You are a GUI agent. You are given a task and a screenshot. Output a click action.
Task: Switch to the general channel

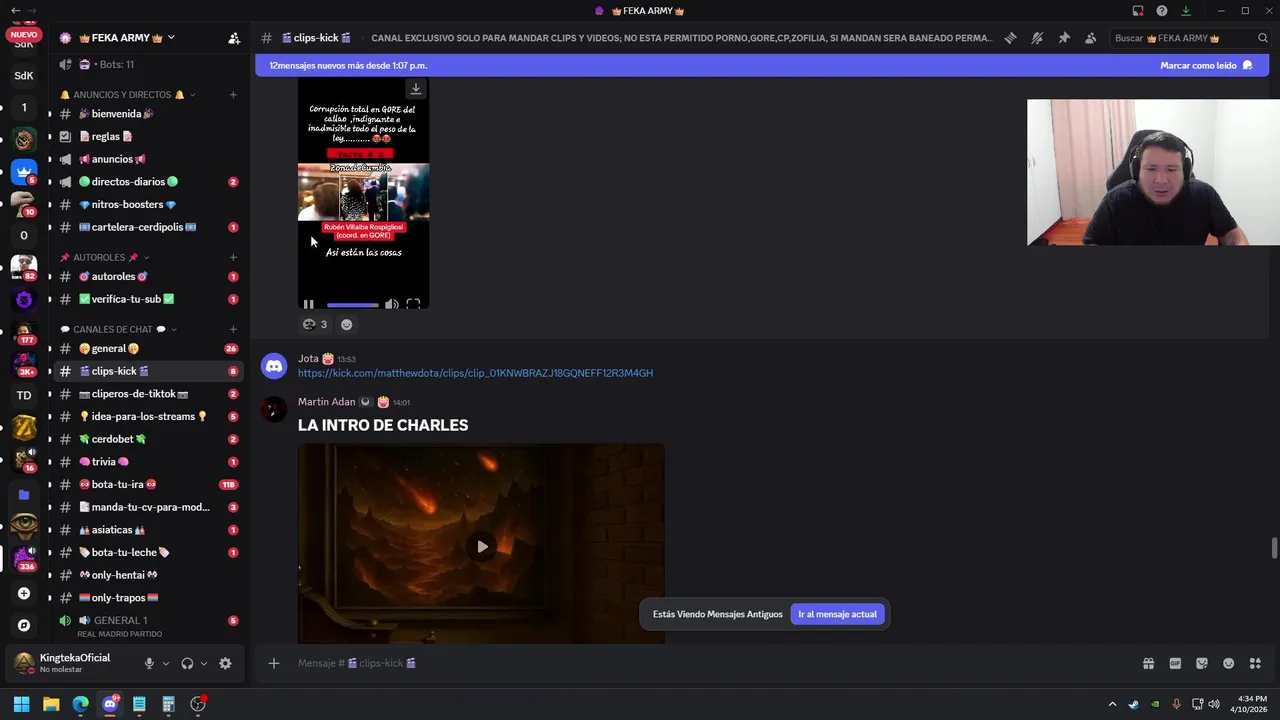point(148,348)
